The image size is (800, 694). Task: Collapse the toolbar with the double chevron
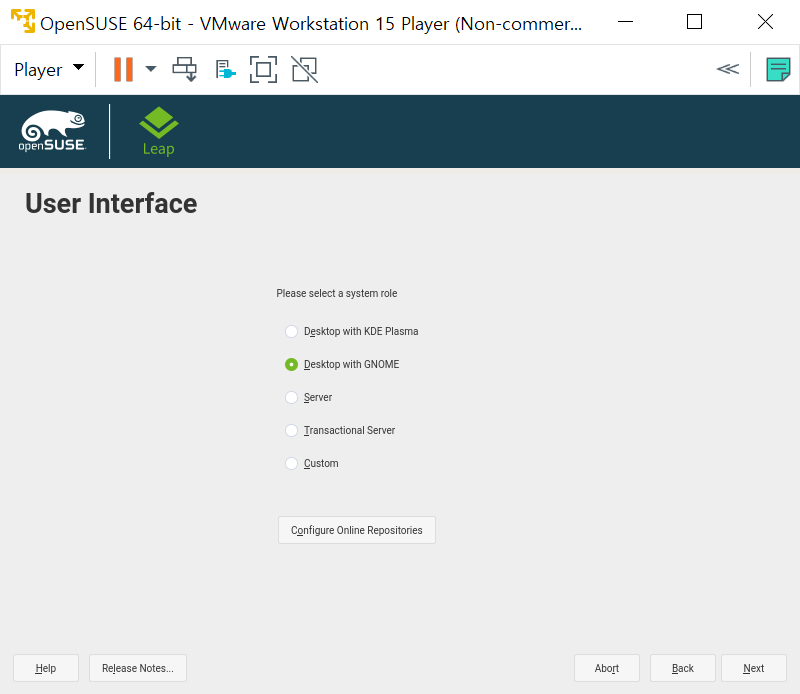pyautogui.click(x=728, y=69)
